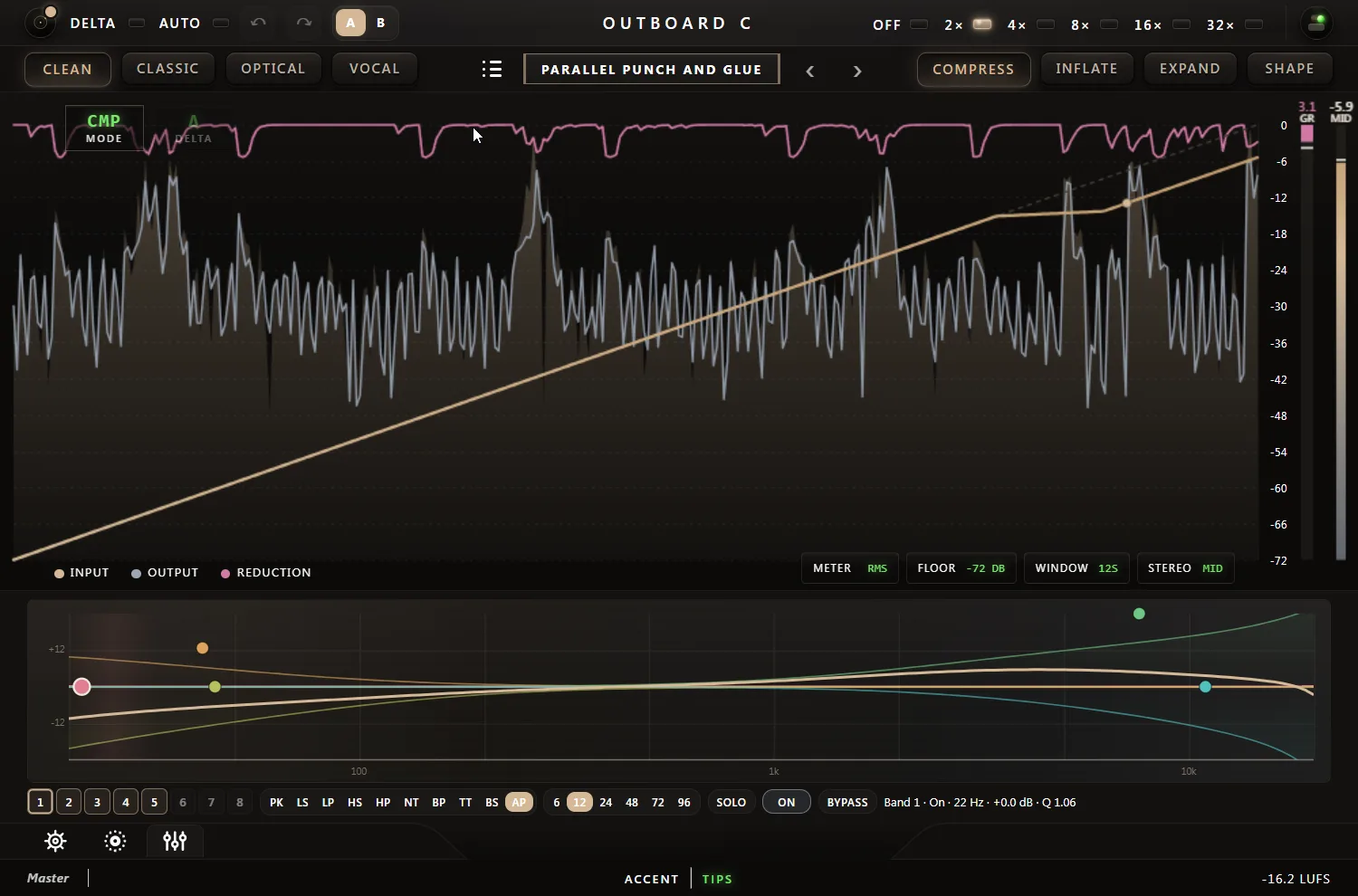Select 8x oversampling
1358x896 pixels.
1109,24
